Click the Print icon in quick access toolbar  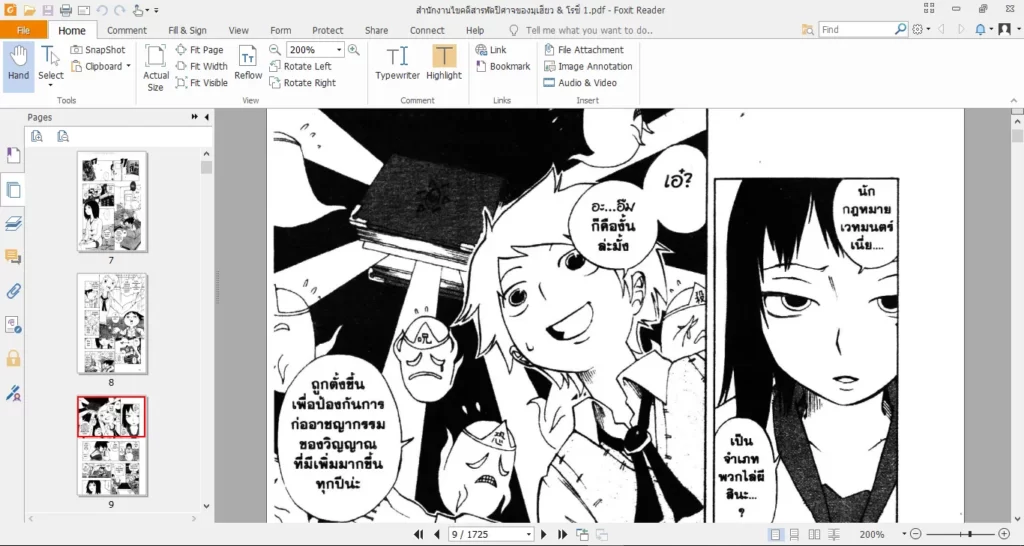[65, 10]
